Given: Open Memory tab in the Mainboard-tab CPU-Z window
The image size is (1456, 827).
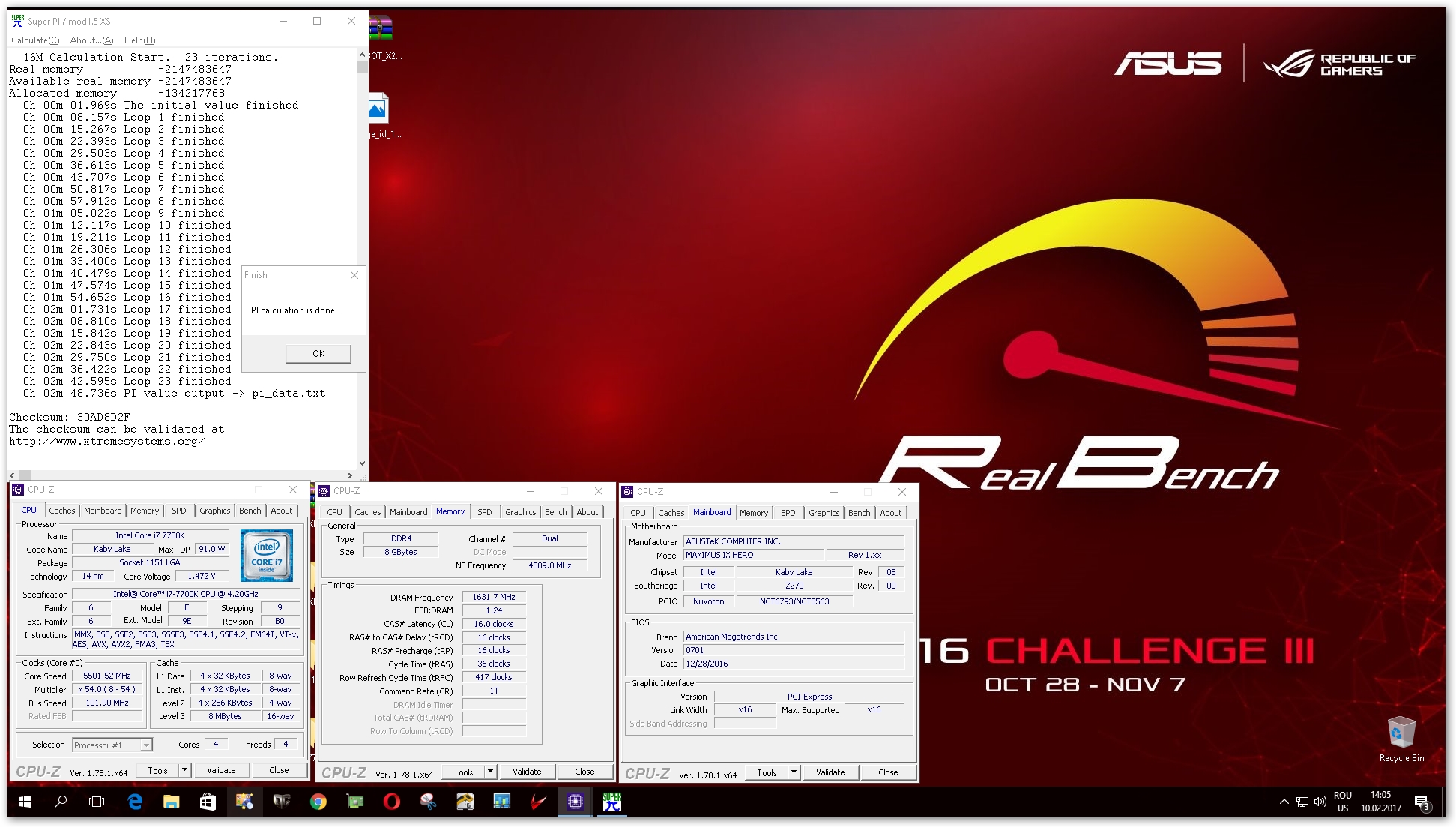Looking at the screenshot, I should coord(754,513).
